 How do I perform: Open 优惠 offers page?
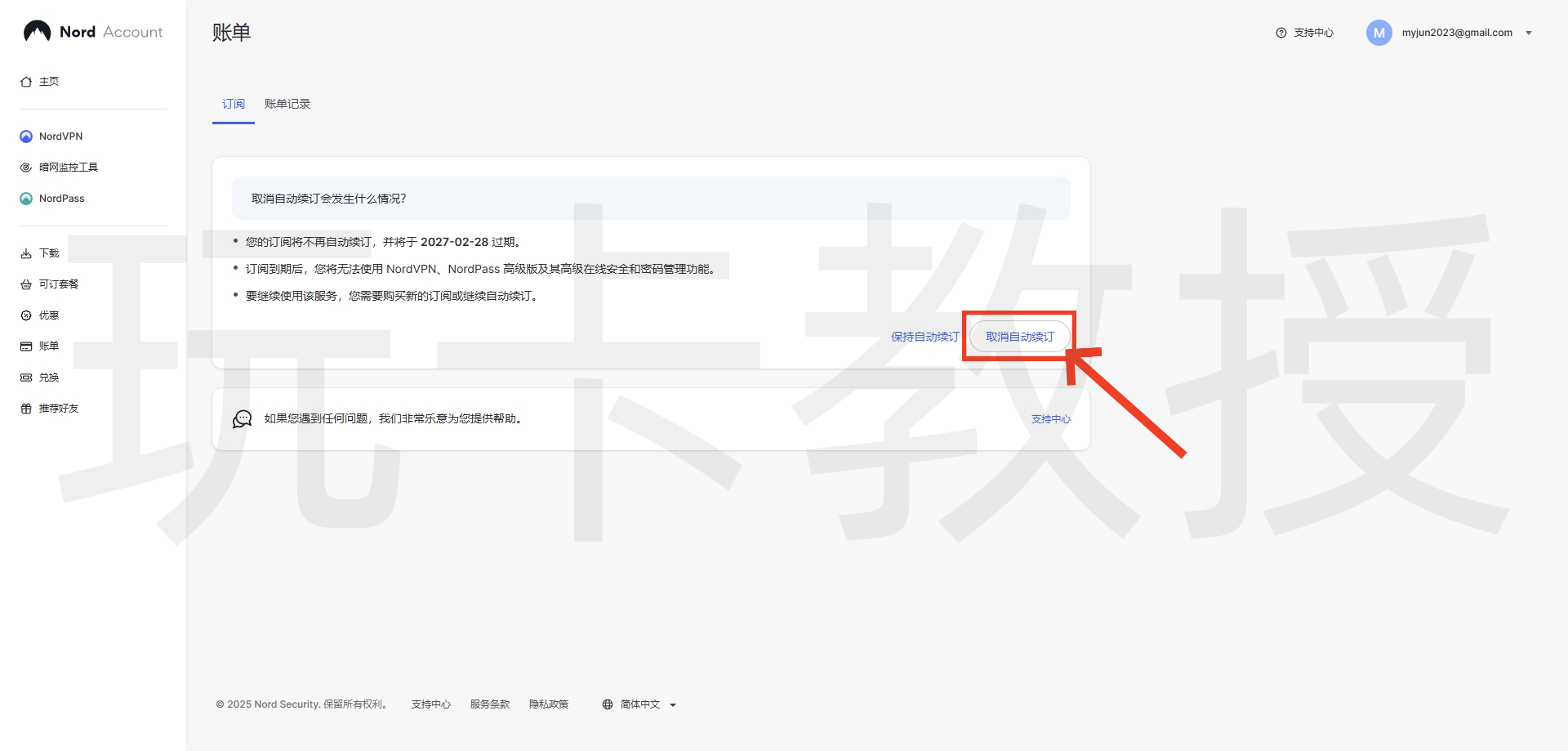tap(49, 315)
